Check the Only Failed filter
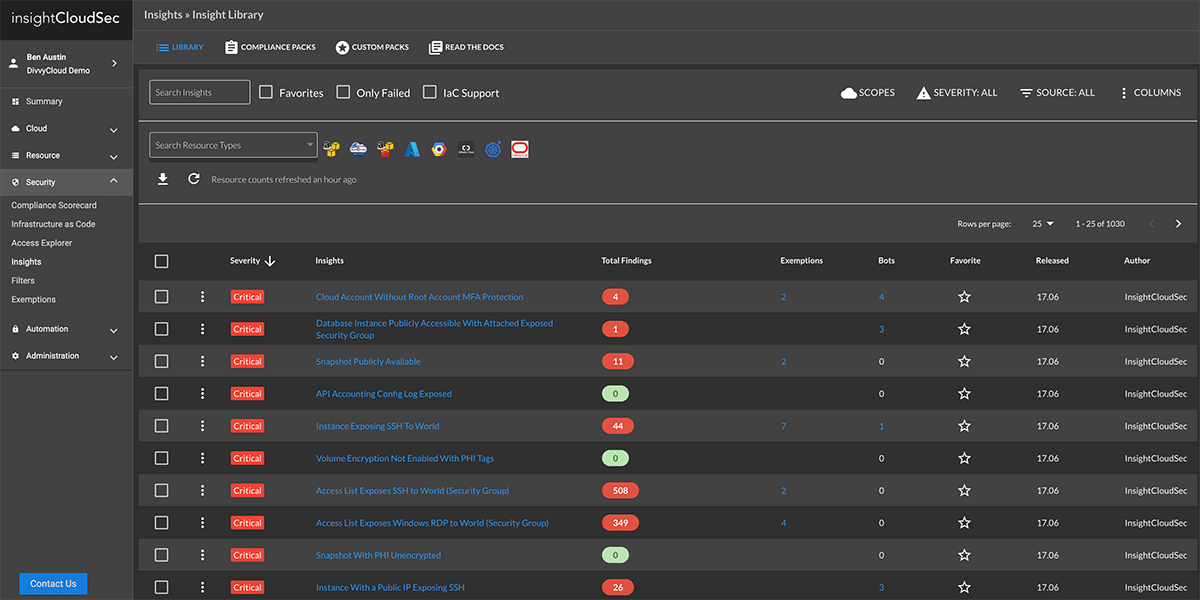Viewport: 1200px width, 600px height. (x=343, y=92)
